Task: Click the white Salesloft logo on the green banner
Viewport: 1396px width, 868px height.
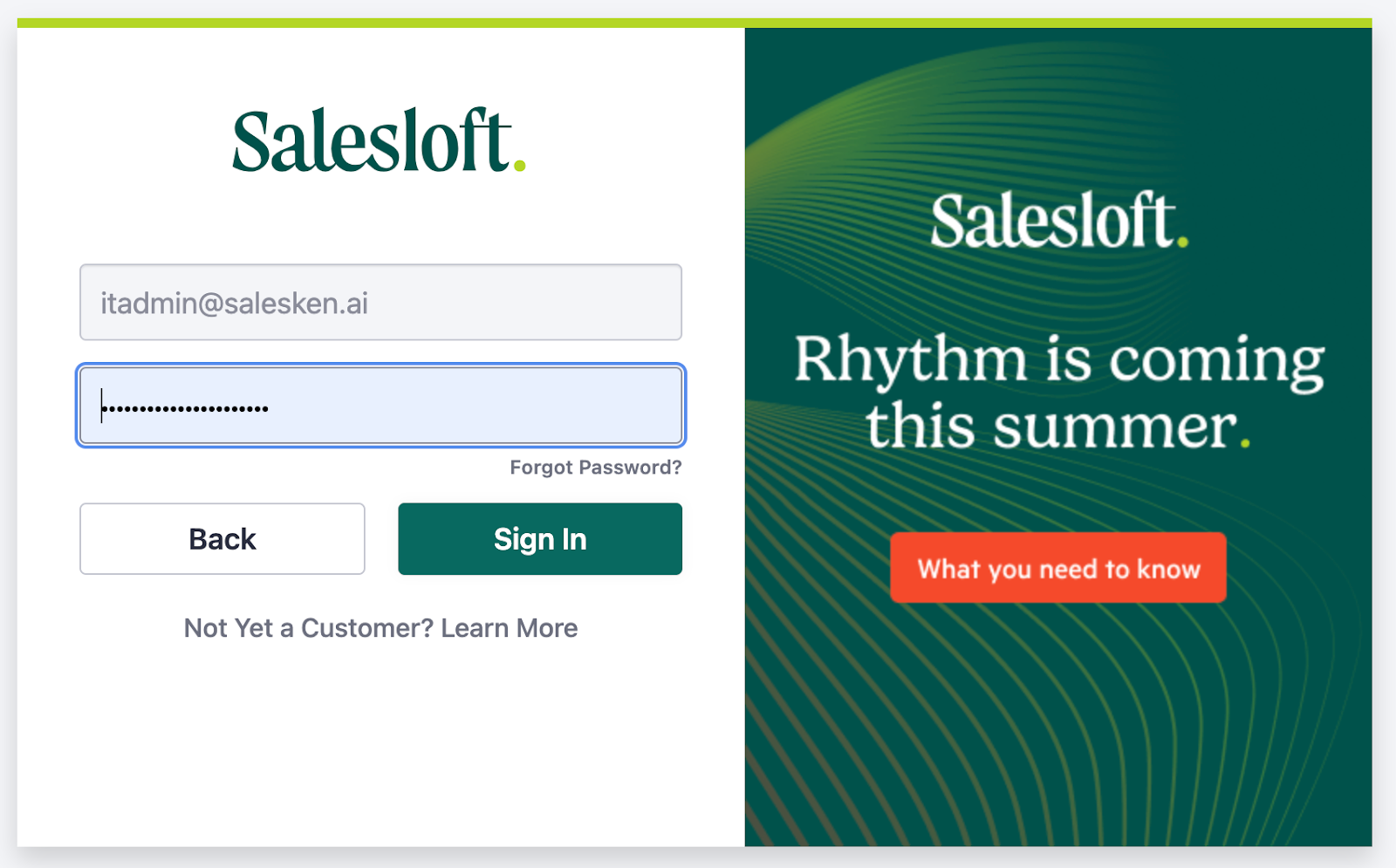Action: pos(1058,221)
